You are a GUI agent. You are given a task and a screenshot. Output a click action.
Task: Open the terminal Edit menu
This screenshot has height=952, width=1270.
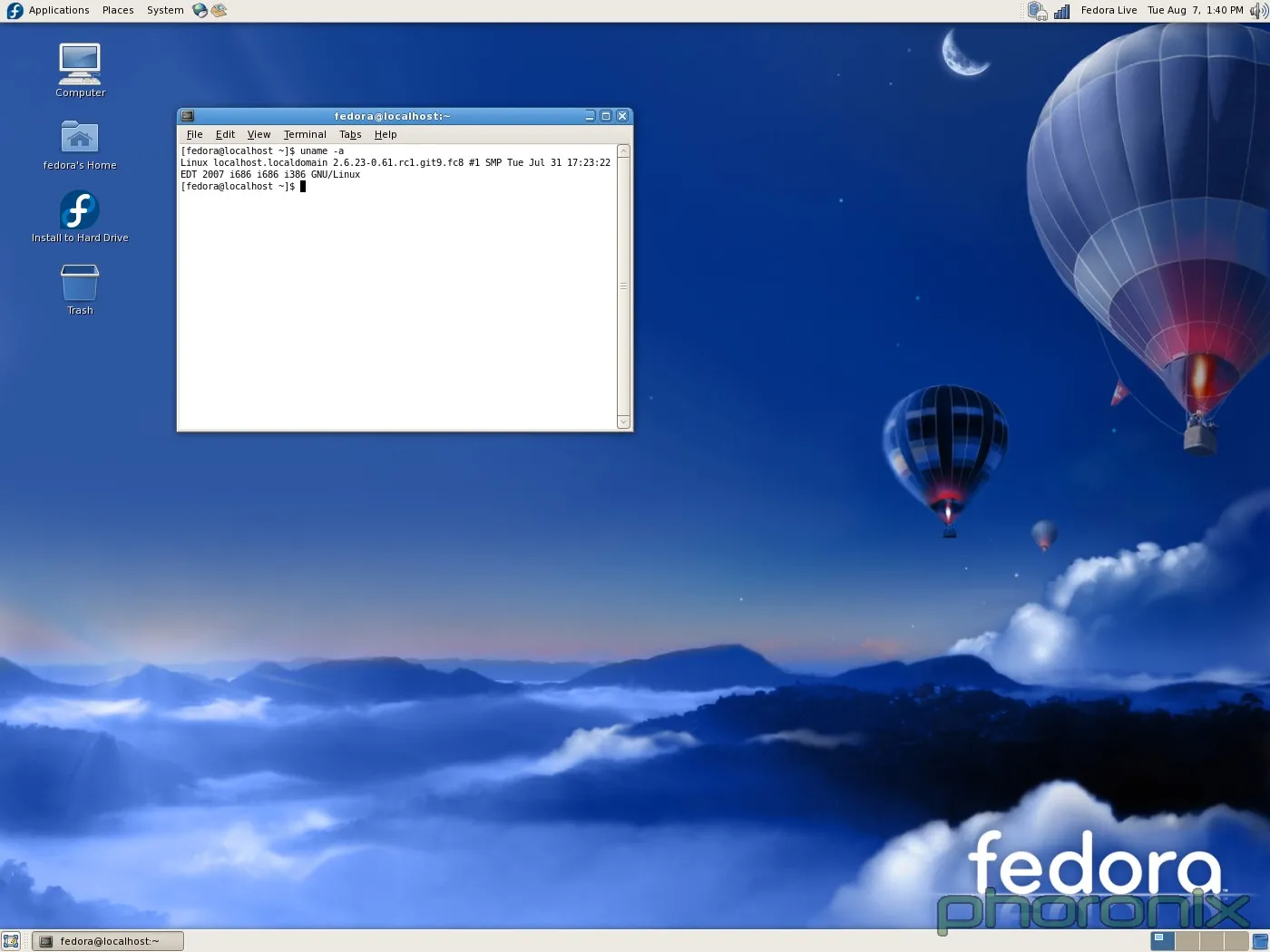click(x=225, y=134)
